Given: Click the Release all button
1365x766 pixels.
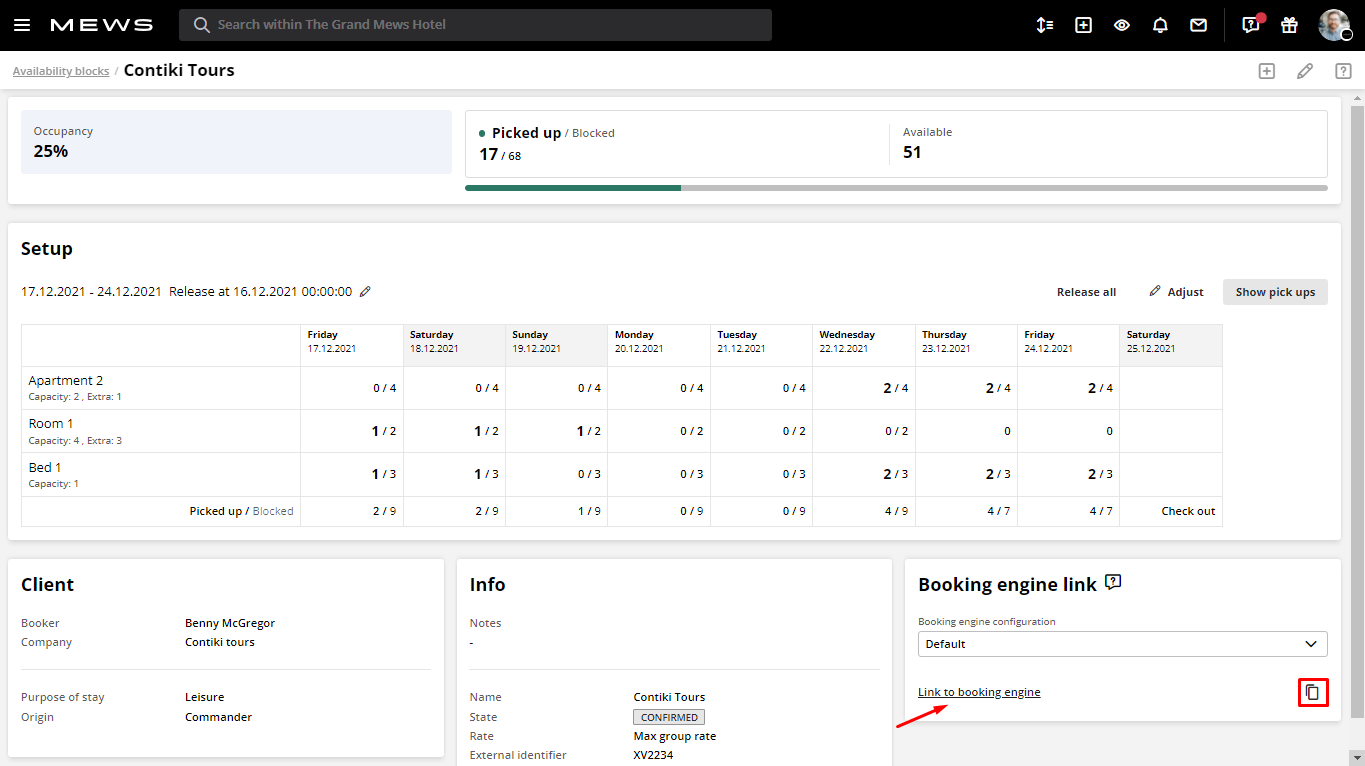Looking at the screenshot, I should click(x=1086, y=291).
